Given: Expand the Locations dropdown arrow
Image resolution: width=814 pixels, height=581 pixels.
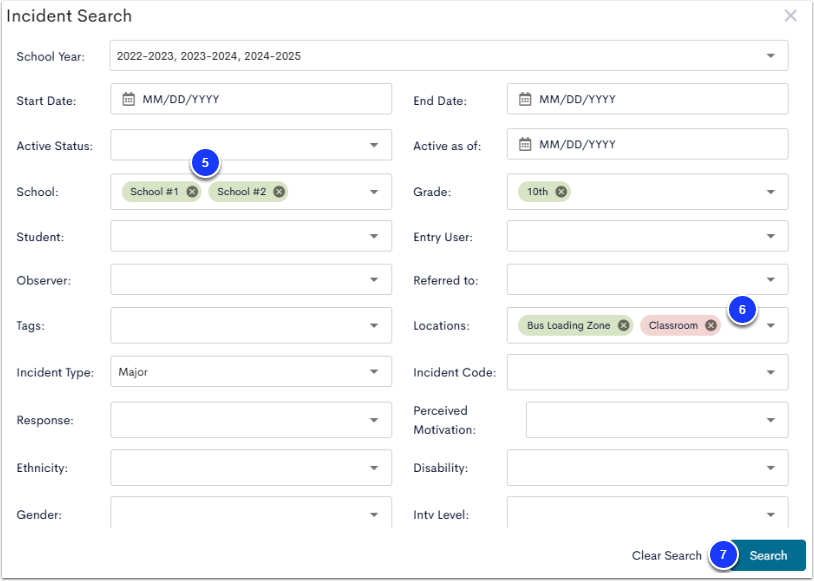Looking at the screenshot, I should coord(771,326).
